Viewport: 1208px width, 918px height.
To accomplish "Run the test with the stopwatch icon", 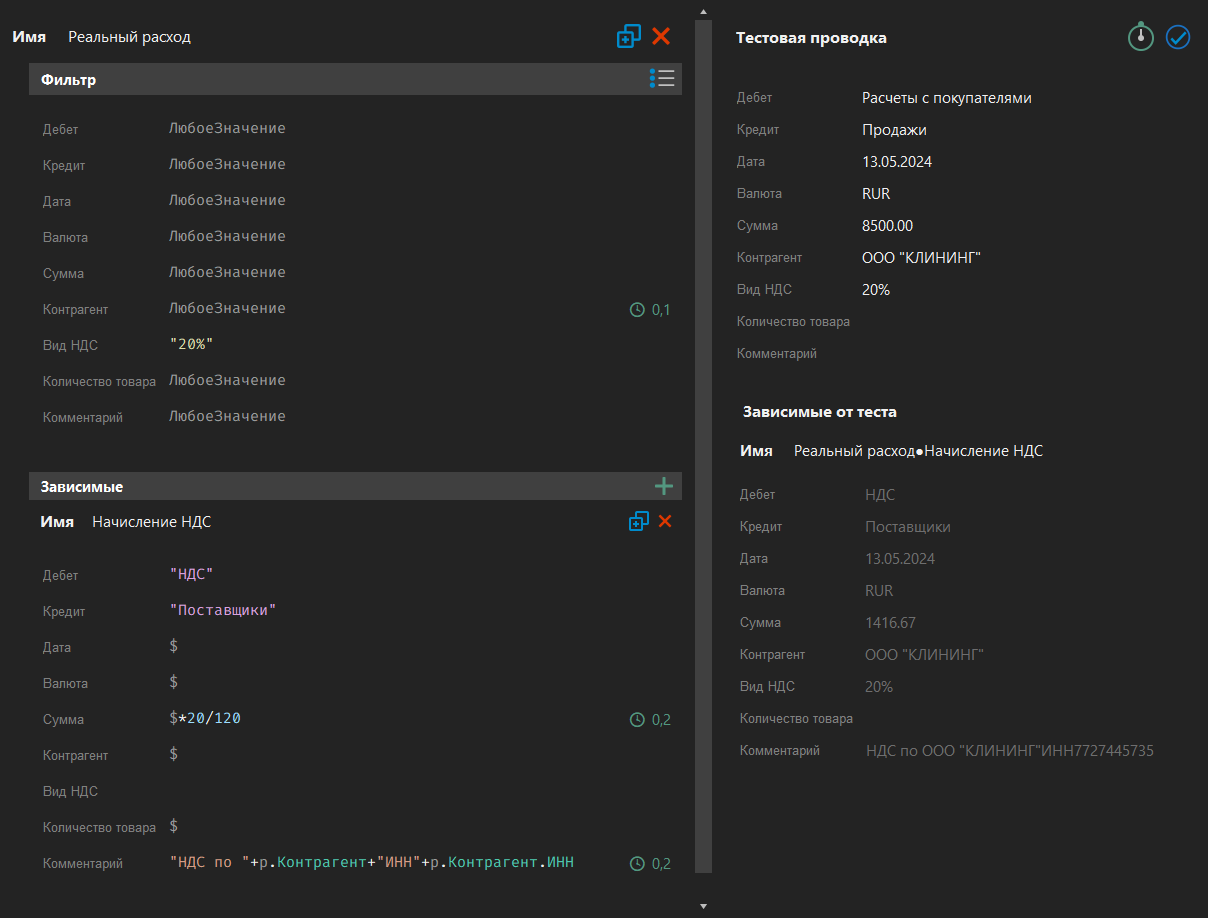I will coord(1140,37).
